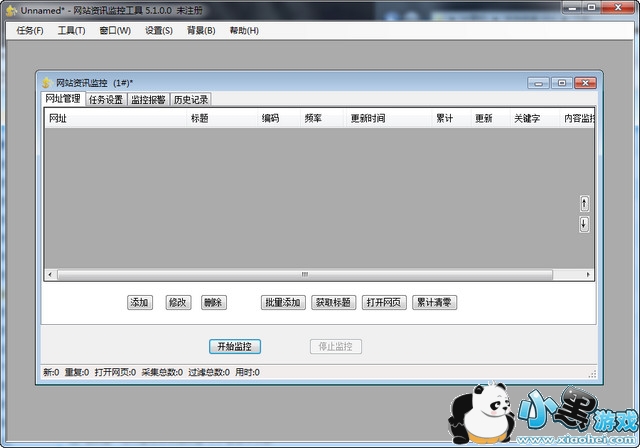Viewport: 640px width, 448px height.
Task: Click the 获取标题 button
Action: 333,302
